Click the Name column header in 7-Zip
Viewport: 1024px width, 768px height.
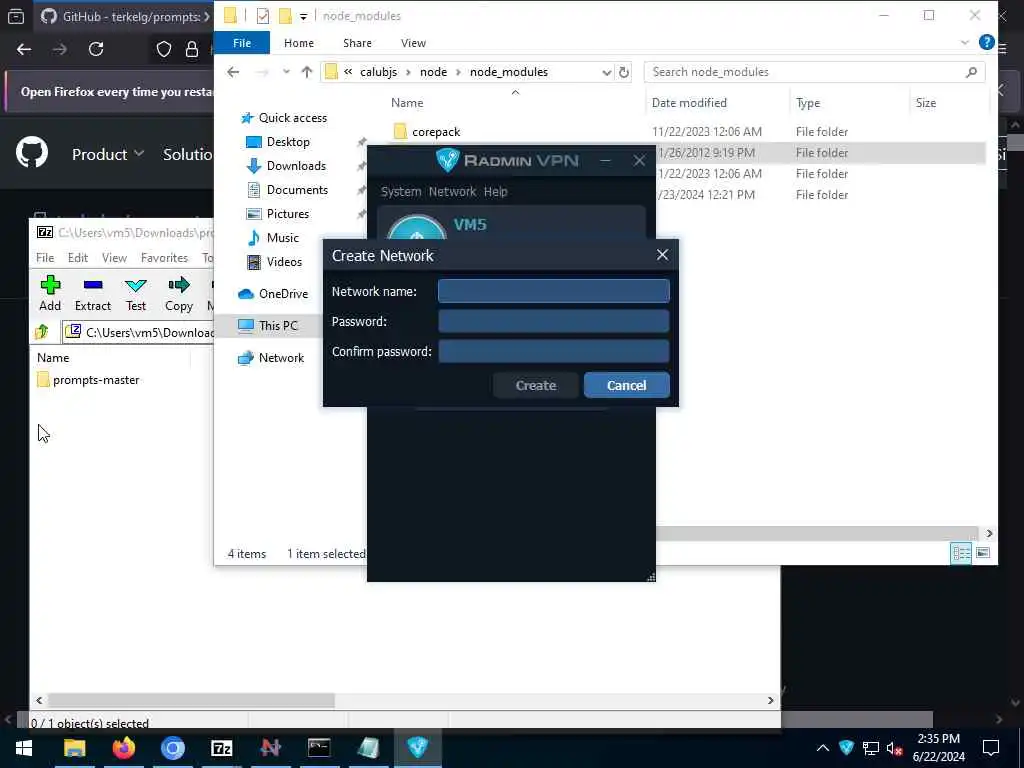[x=53, y=358]
